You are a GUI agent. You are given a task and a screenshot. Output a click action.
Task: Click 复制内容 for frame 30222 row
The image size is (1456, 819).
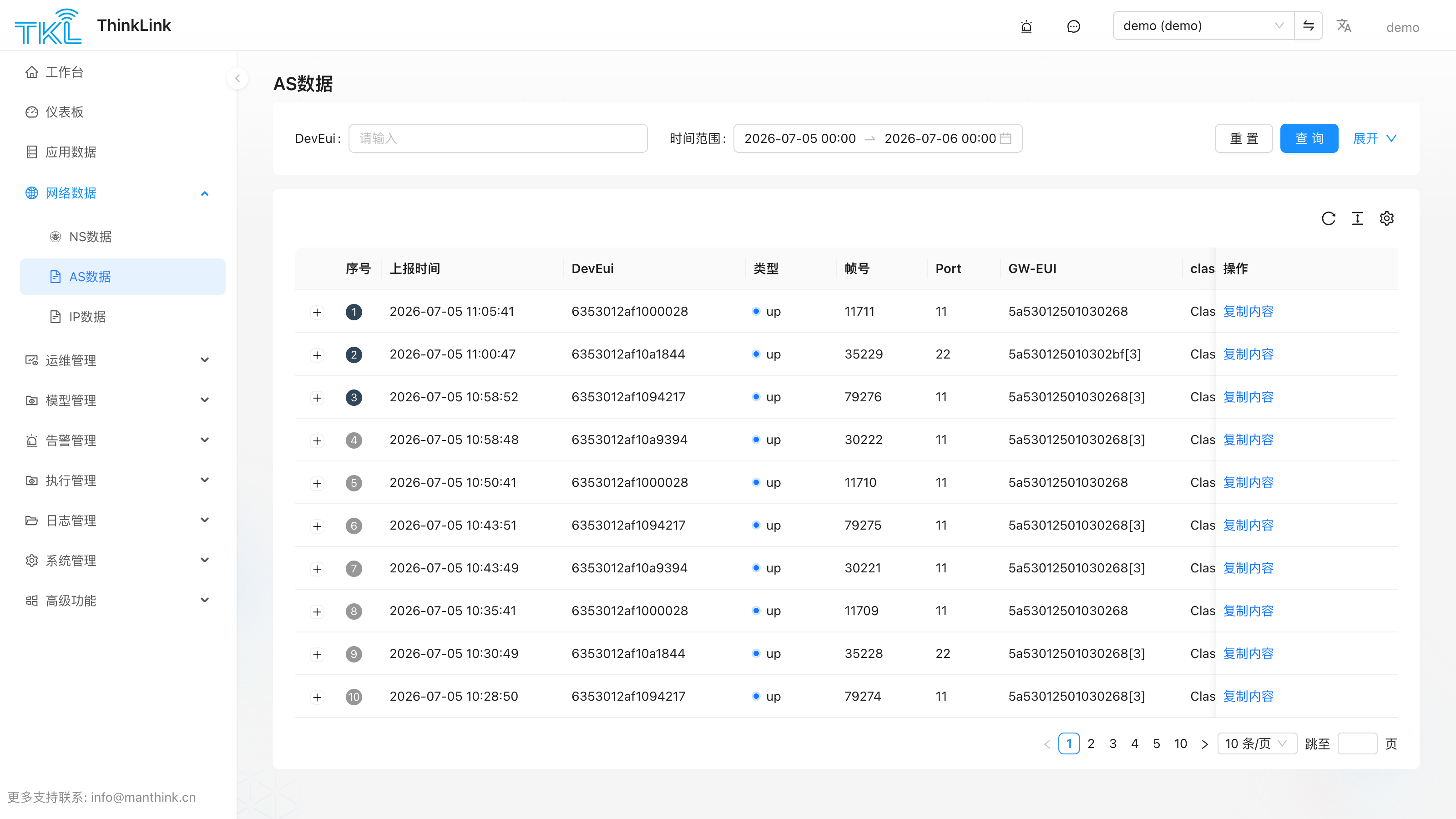pyautogui.click(x=1248, y=440)
